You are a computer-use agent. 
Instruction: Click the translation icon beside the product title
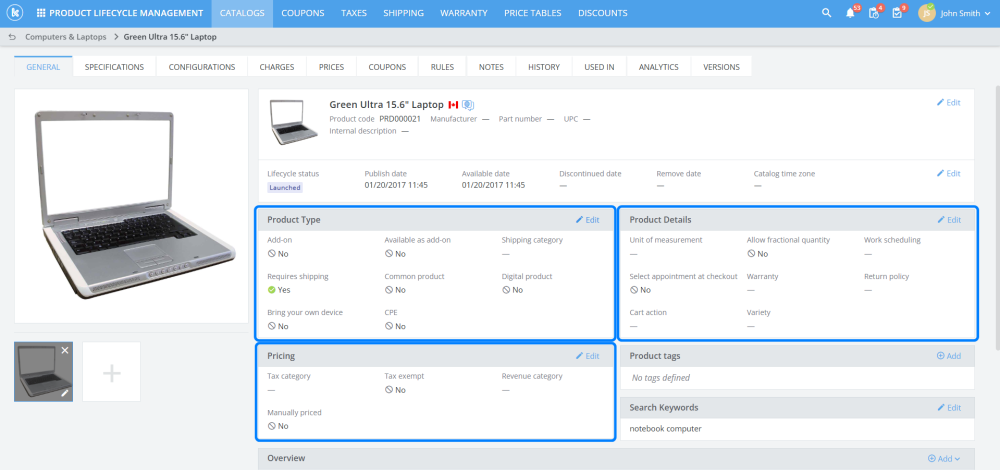468,105
